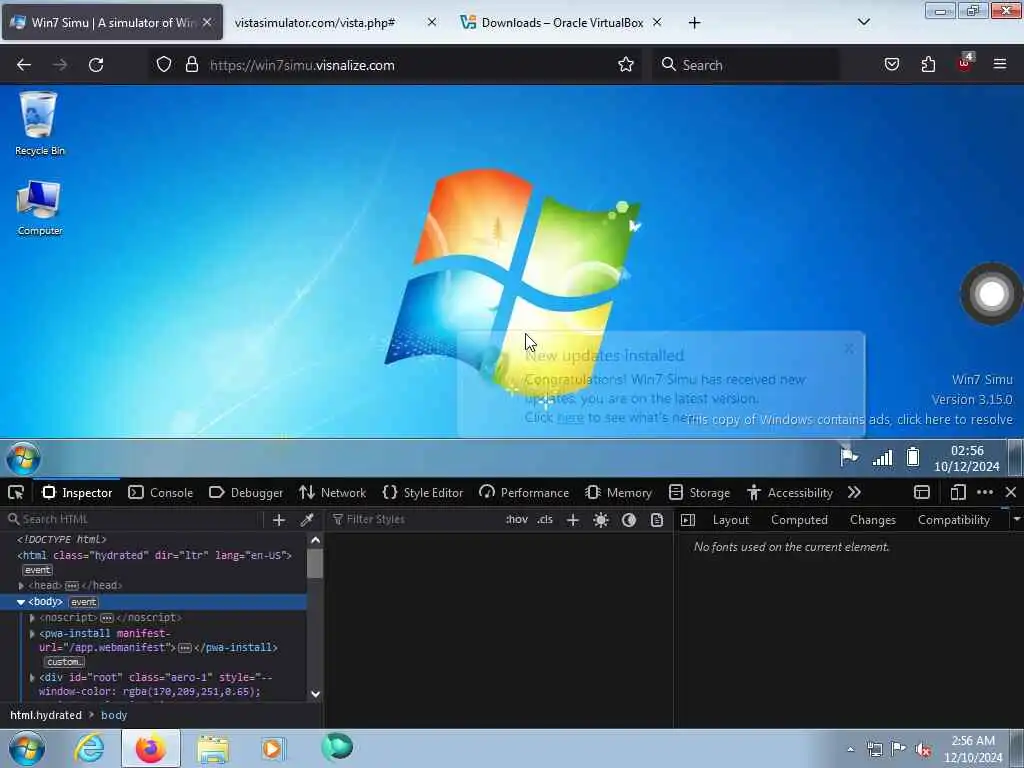List all tabs dropdown chevron
The height and width of the screenshot is (768, 1024).
[x=863, y=22]
